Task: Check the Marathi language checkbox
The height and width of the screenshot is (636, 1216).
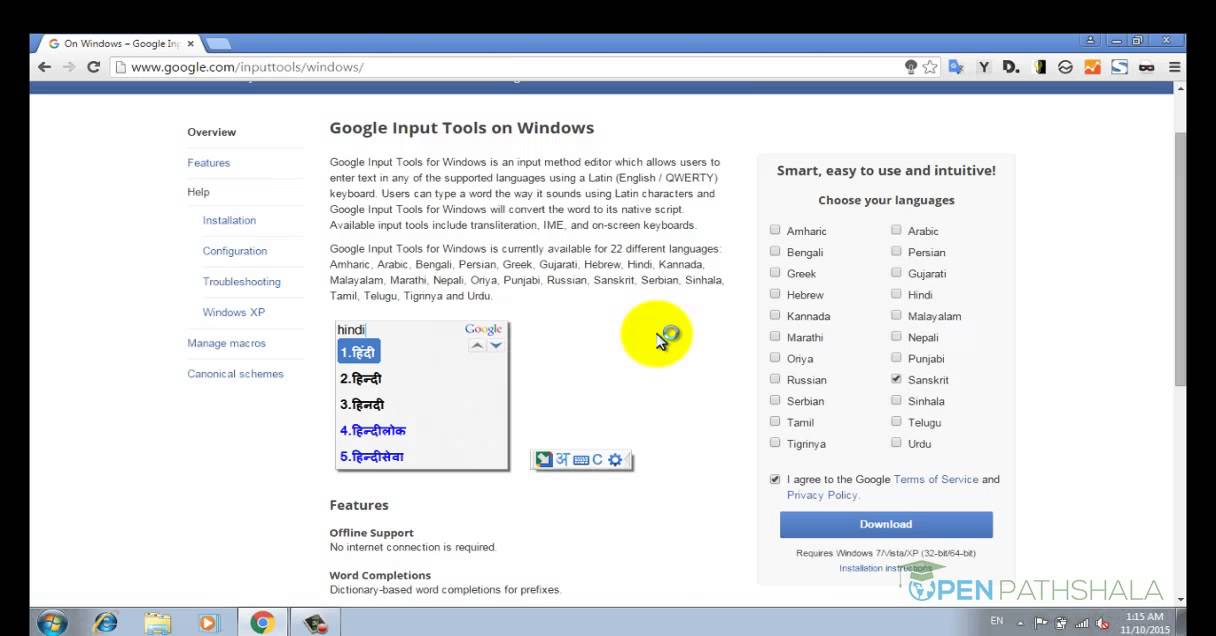Action: [x=775, y=336]
